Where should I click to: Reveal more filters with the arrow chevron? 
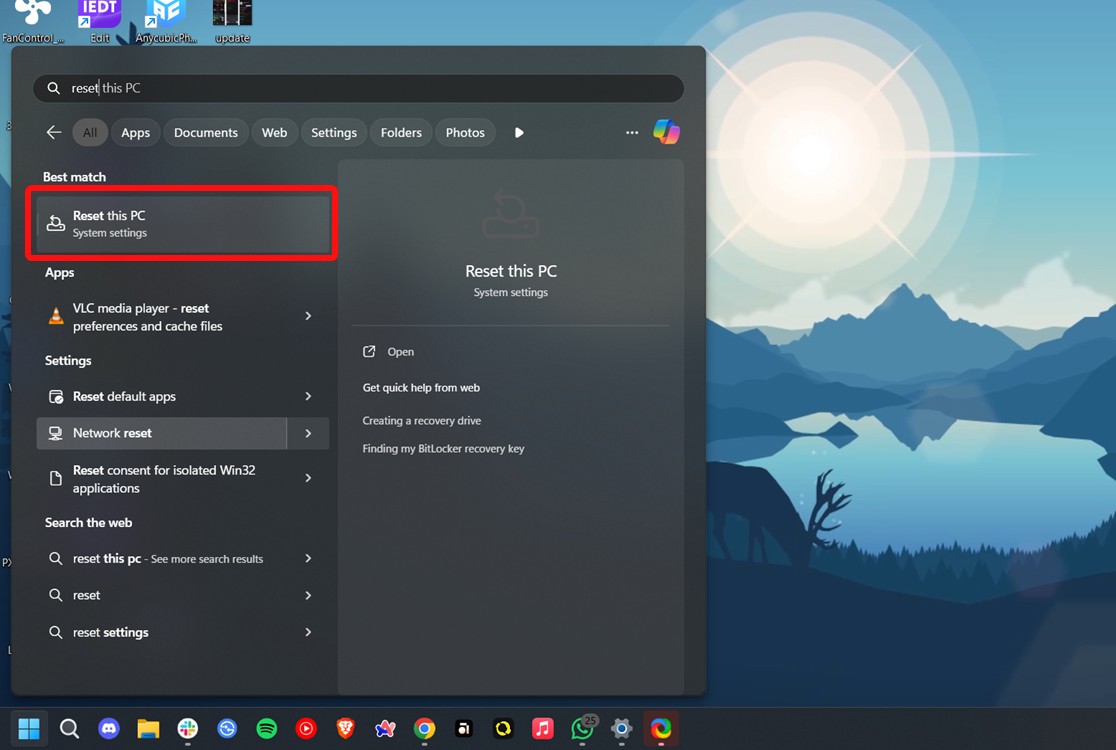(x=519, y=131)
